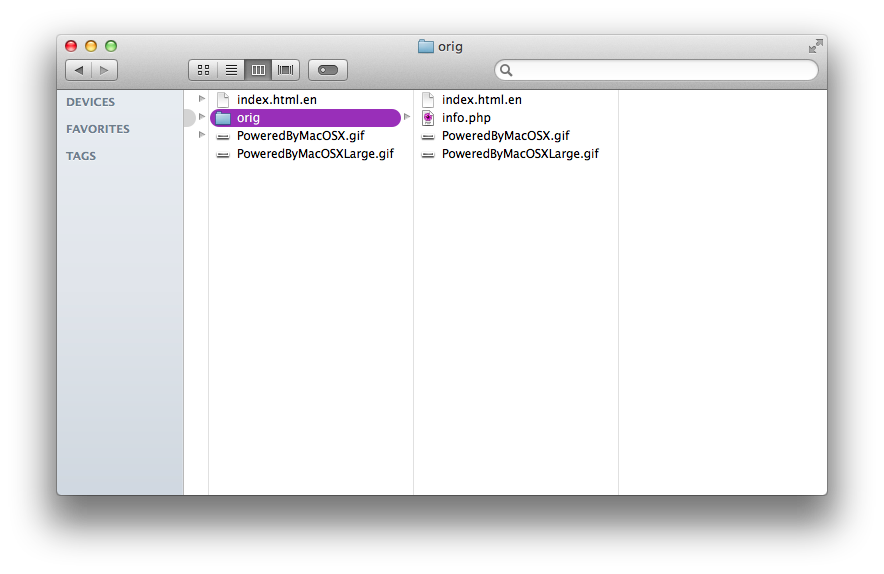Switch to Cover Flow view
This screenshot has width=884, height=574.
tap(286, 70)
